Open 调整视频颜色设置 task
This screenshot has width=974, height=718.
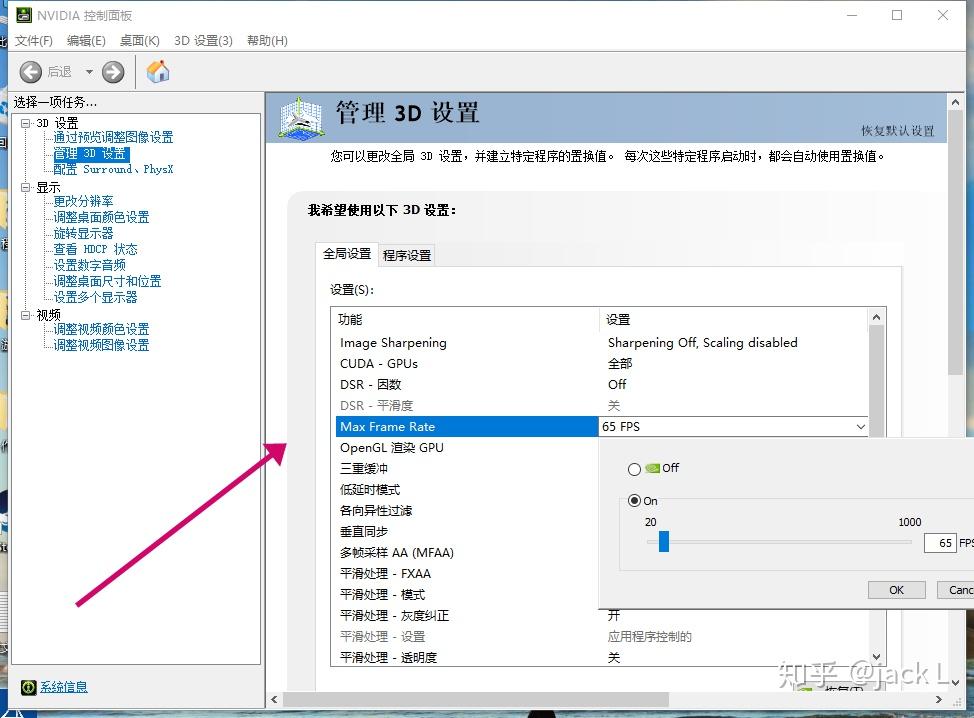pos(101,329)
